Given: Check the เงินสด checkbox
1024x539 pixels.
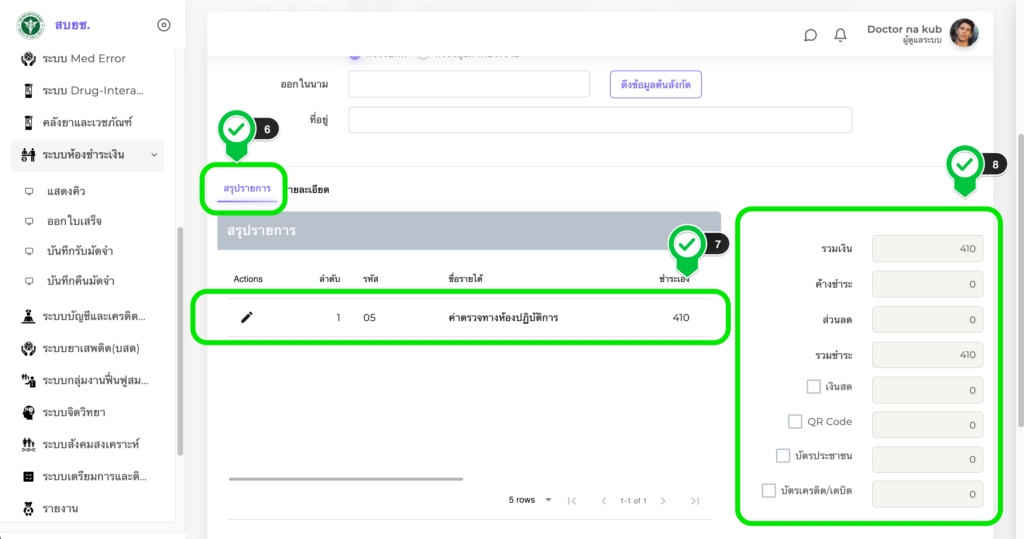Looking at the screenshot, I should point(814,386).
